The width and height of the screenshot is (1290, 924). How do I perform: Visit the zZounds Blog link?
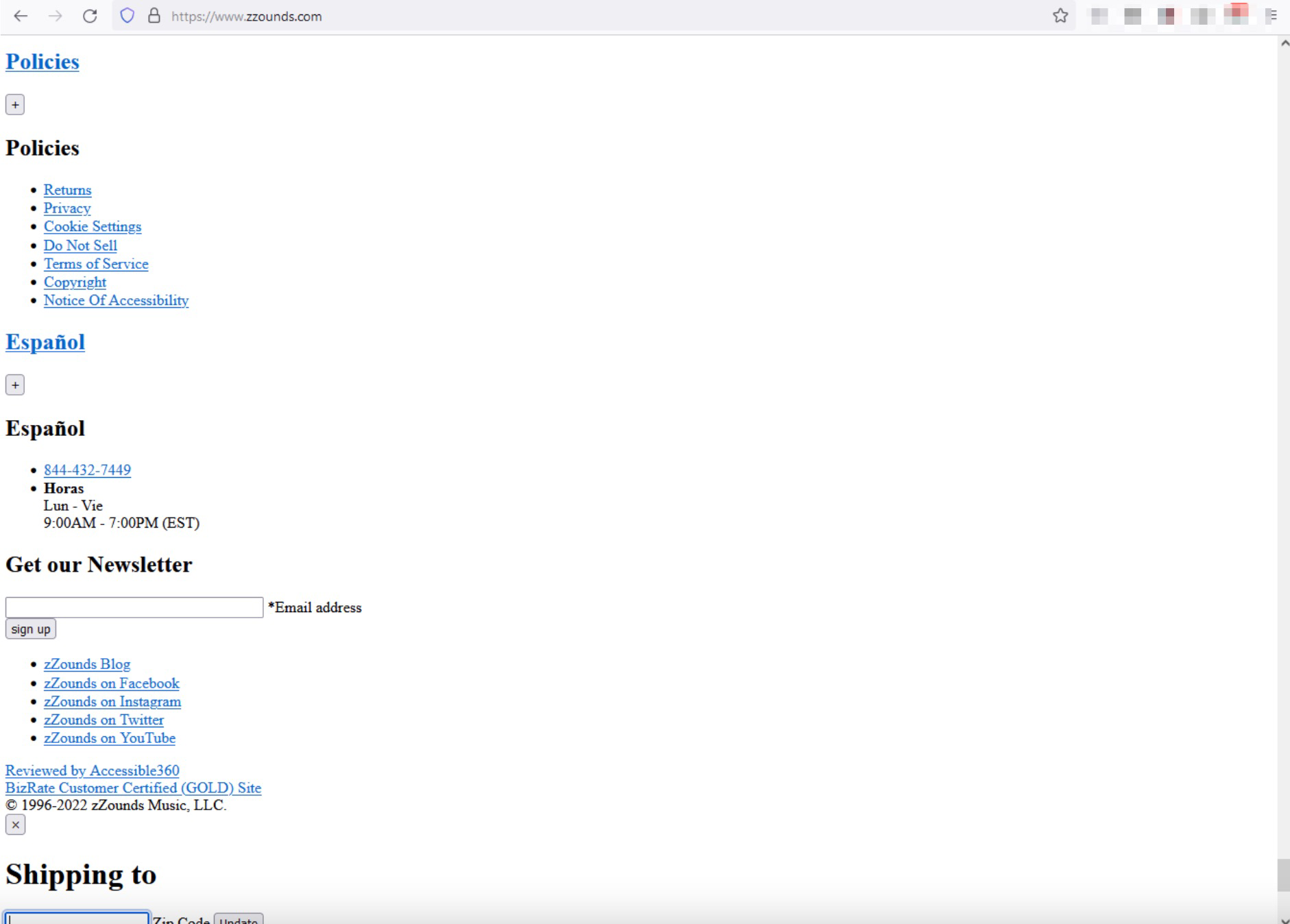[x=87, y=664]
